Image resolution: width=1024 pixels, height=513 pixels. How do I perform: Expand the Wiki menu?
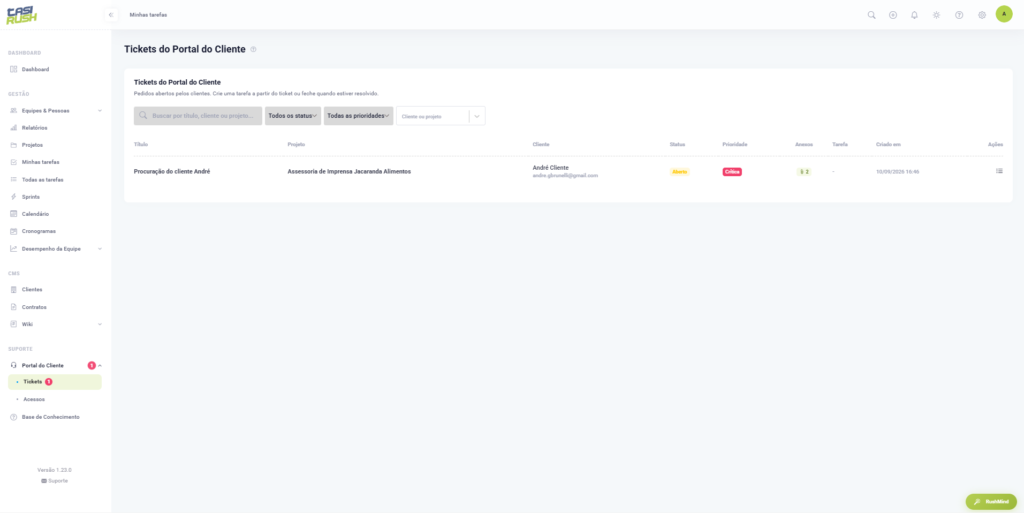point(56,324)
